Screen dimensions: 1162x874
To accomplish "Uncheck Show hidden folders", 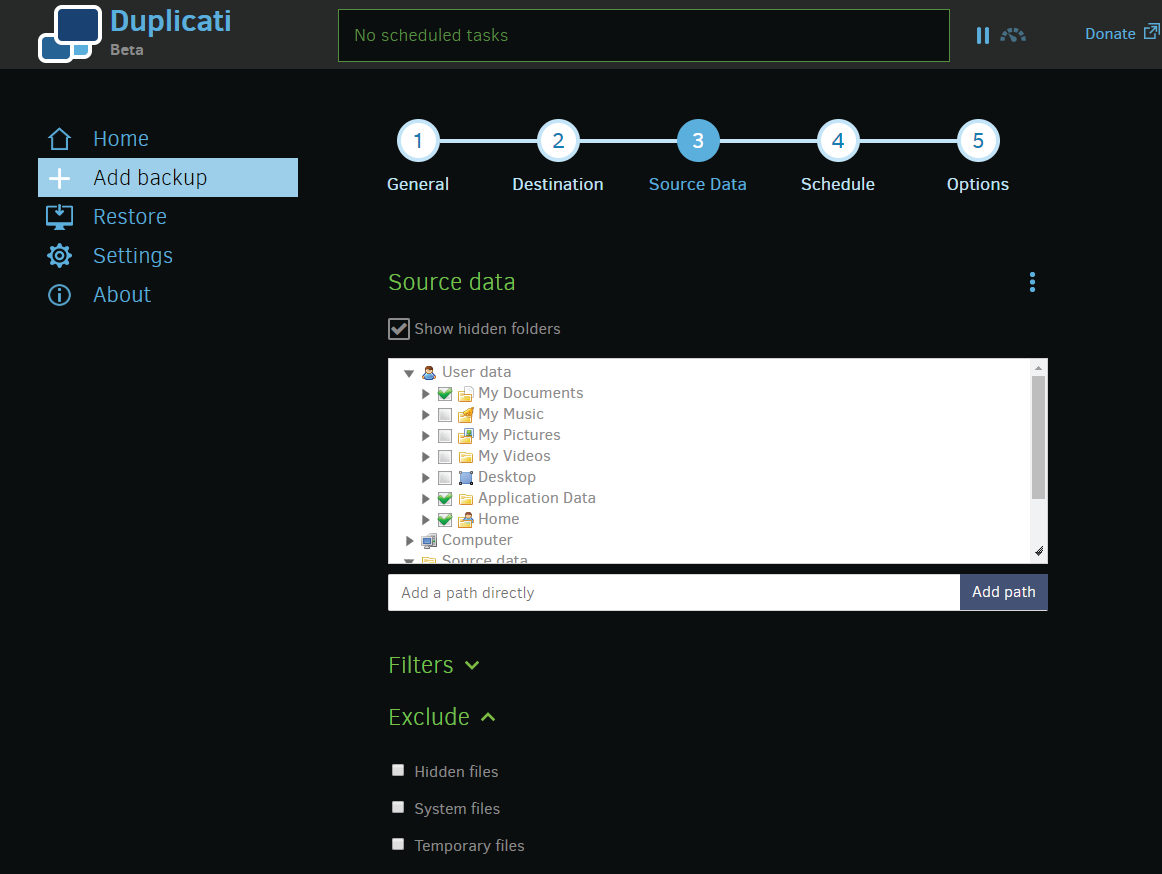I will pyautogui.click(x=399, y=328).
